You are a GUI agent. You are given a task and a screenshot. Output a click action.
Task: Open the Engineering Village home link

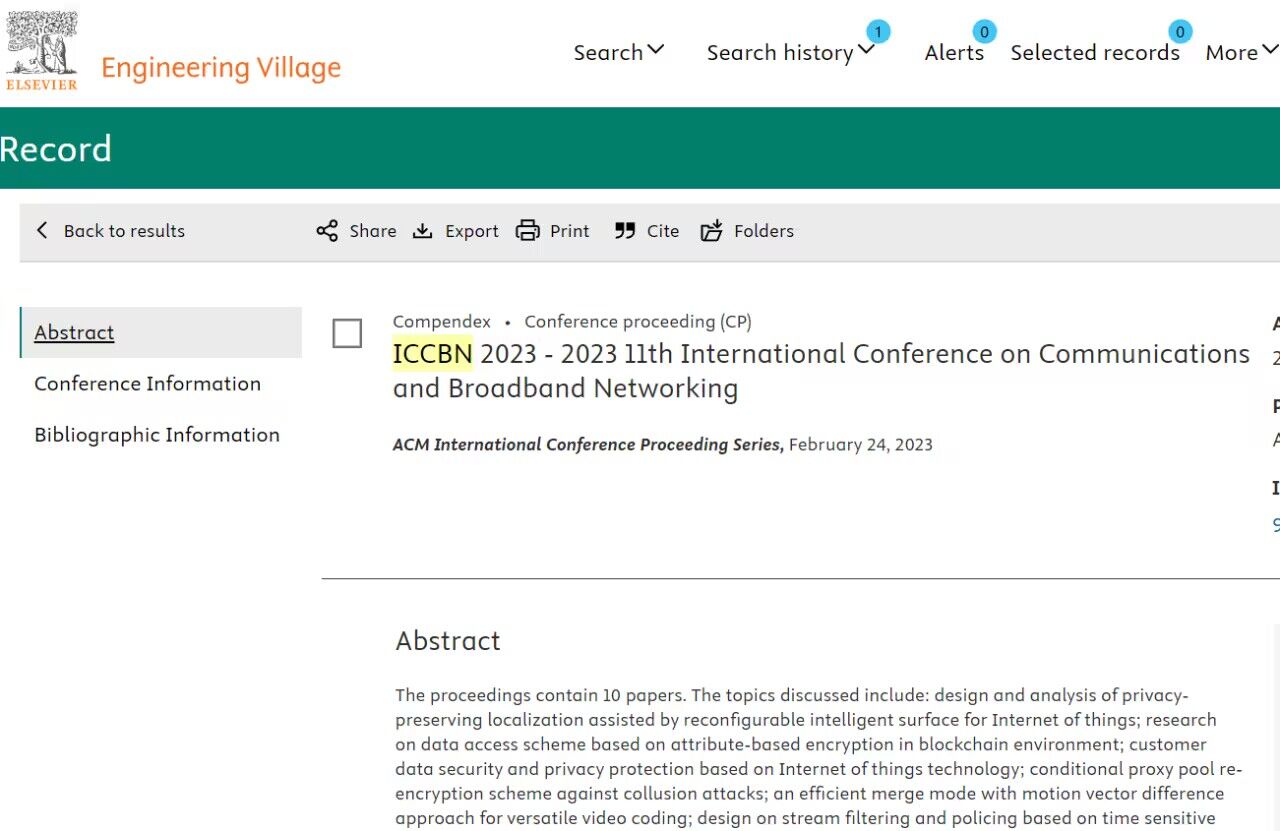[x=221, y=67]
